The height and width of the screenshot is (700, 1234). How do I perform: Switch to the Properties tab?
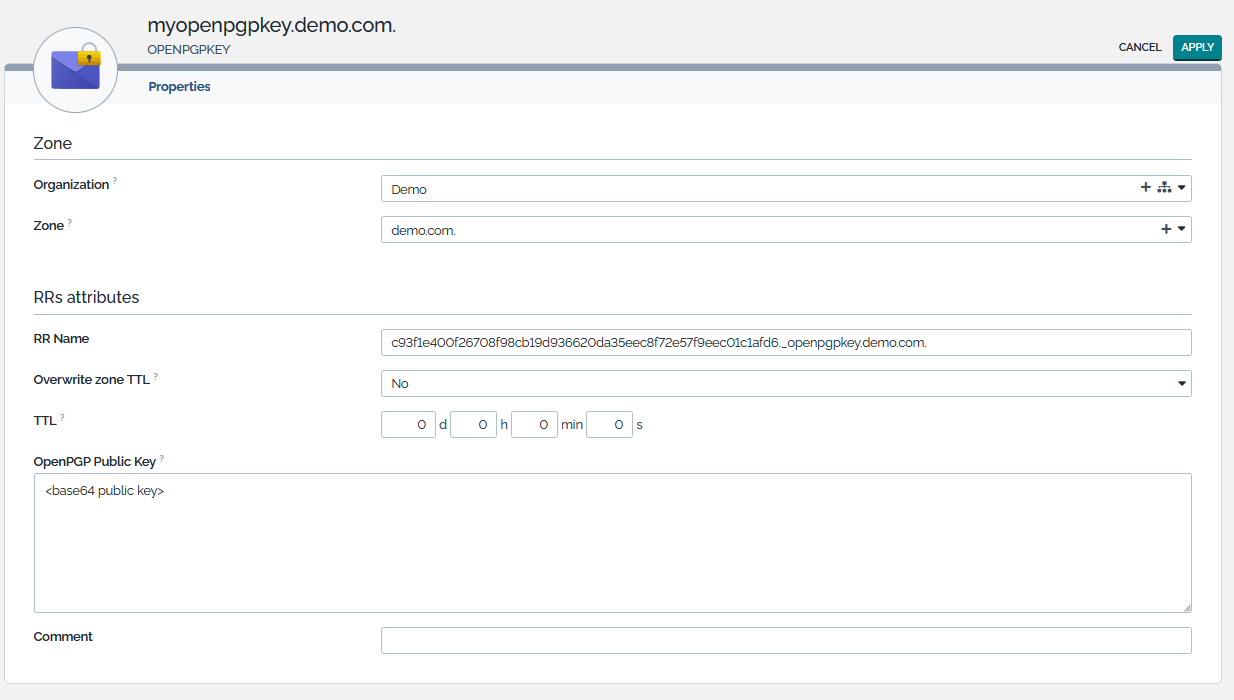(179, 87)
